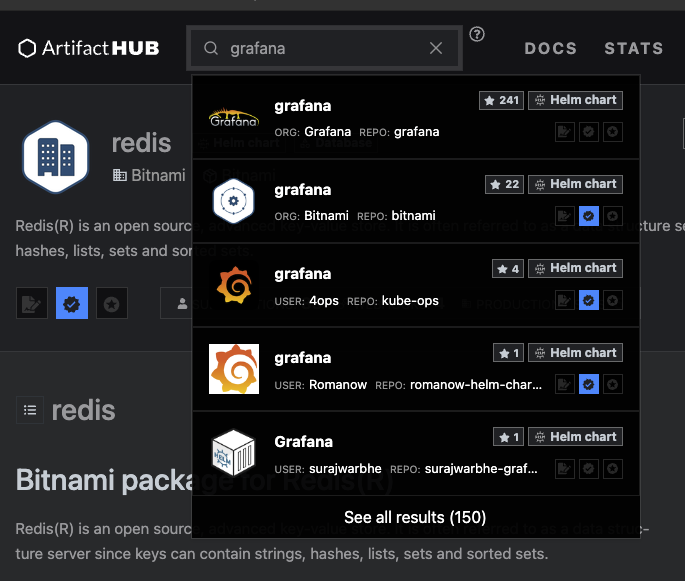Click signed icon on Bitnami result

point(565,216)
